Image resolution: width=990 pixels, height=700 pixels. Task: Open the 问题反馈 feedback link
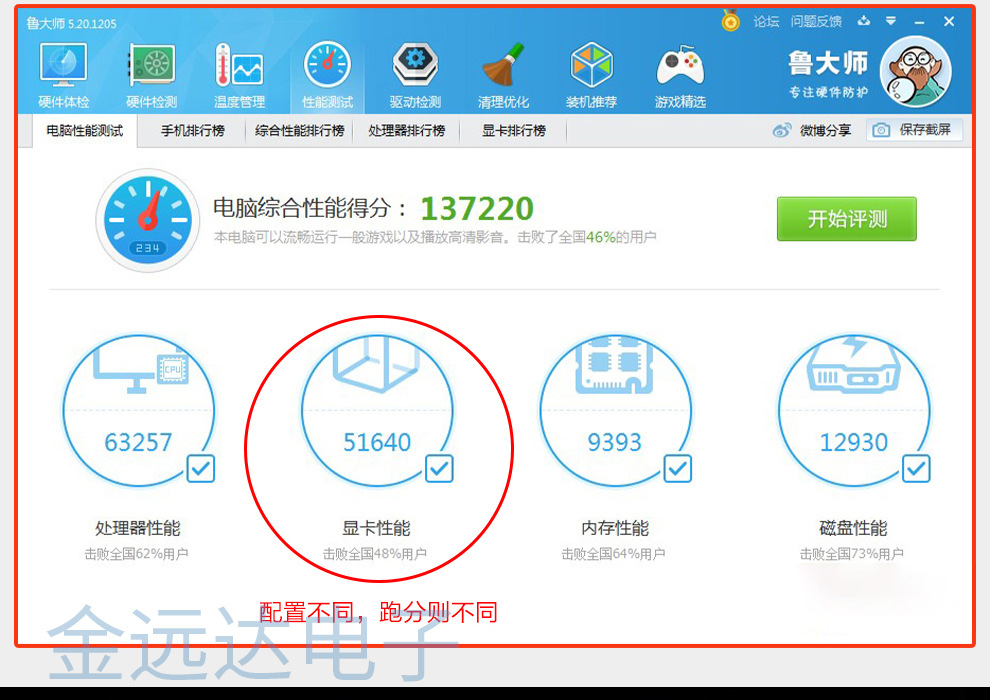tap(816, 21)
